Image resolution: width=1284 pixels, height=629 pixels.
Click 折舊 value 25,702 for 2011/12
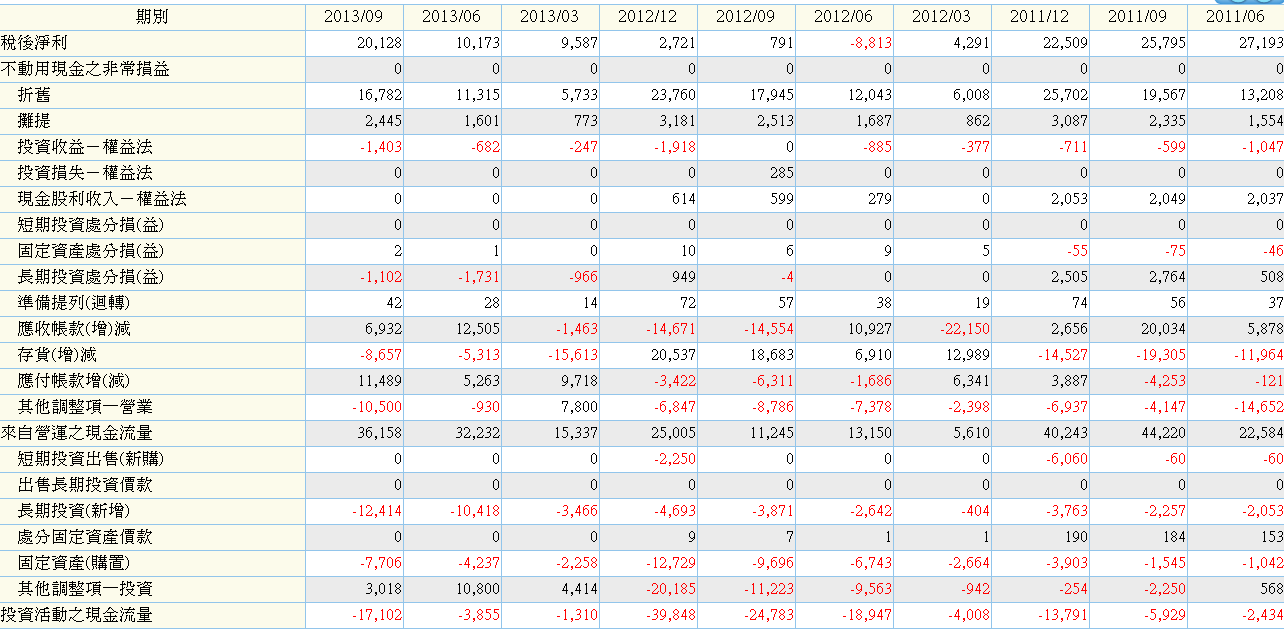[x=1065, y=95]
